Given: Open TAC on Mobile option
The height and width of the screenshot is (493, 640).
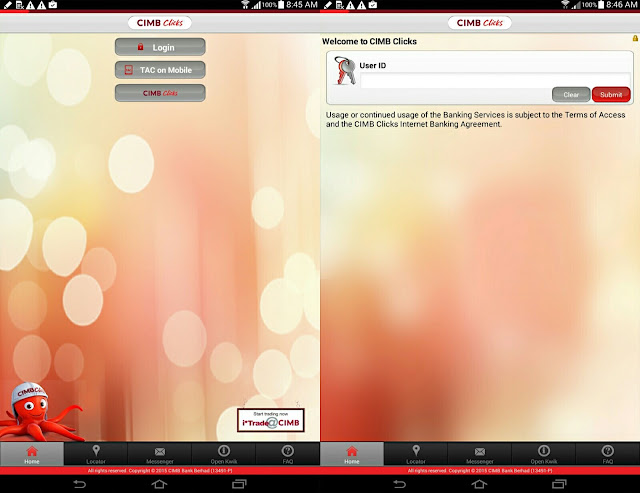Looking at the screenshot, I should (160, 70).
